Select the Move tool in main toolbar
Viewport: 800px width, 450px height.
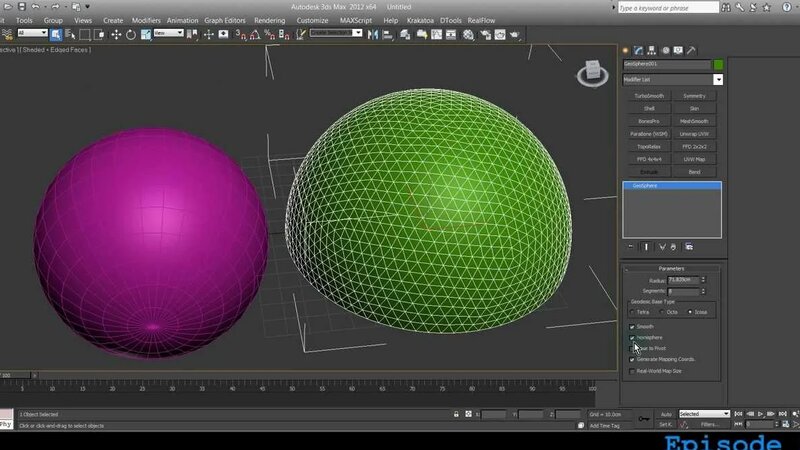click(x=116, y=35)
